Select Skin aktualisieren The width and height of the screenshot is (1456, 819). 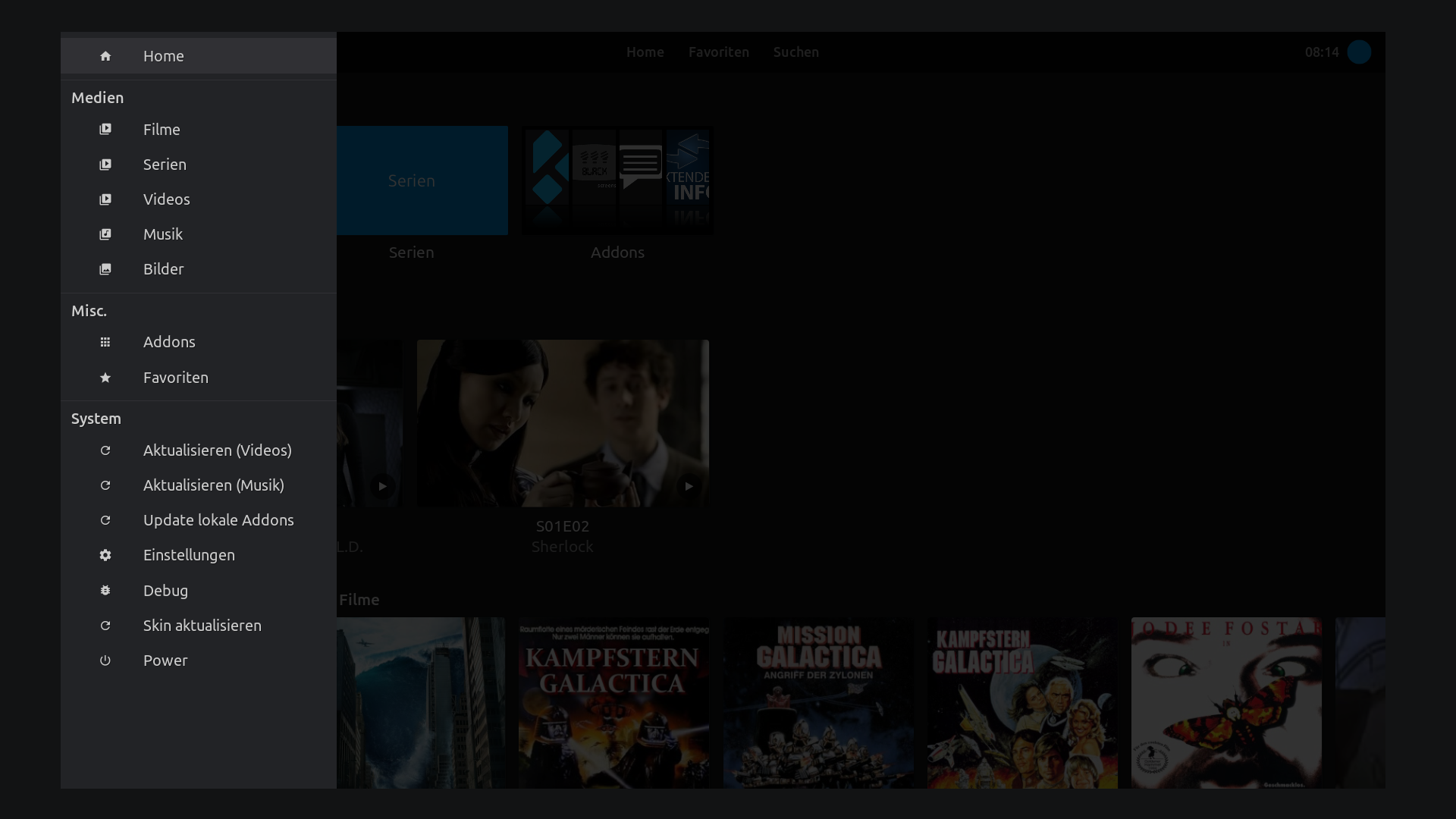point(199,626)
